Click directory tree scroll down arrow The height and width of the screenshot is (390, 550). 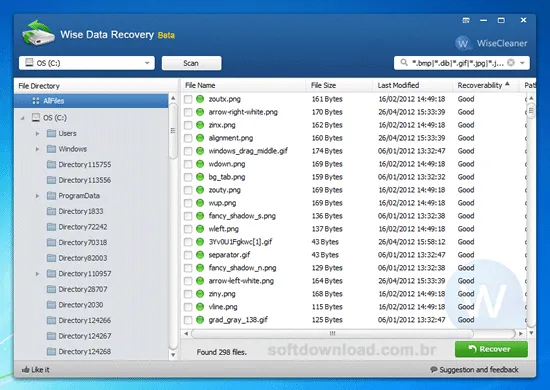pyautogui.click(x=173, y=355)
